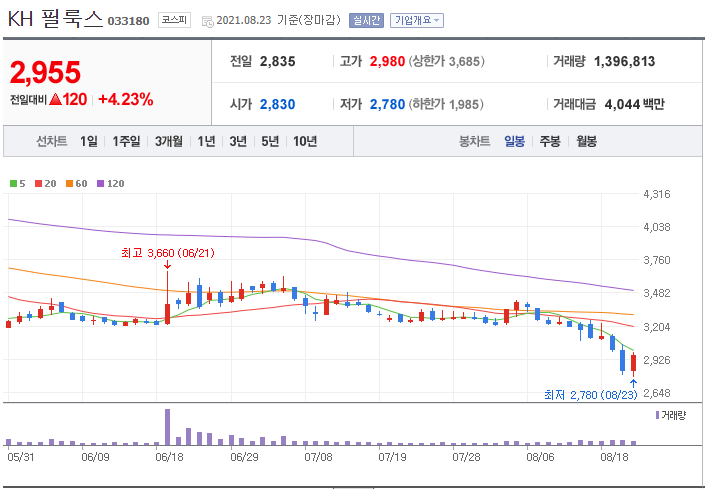This screenshot has height=489, width=705.
Task: Click the +4.23% change rate
Action: point(125,100)
